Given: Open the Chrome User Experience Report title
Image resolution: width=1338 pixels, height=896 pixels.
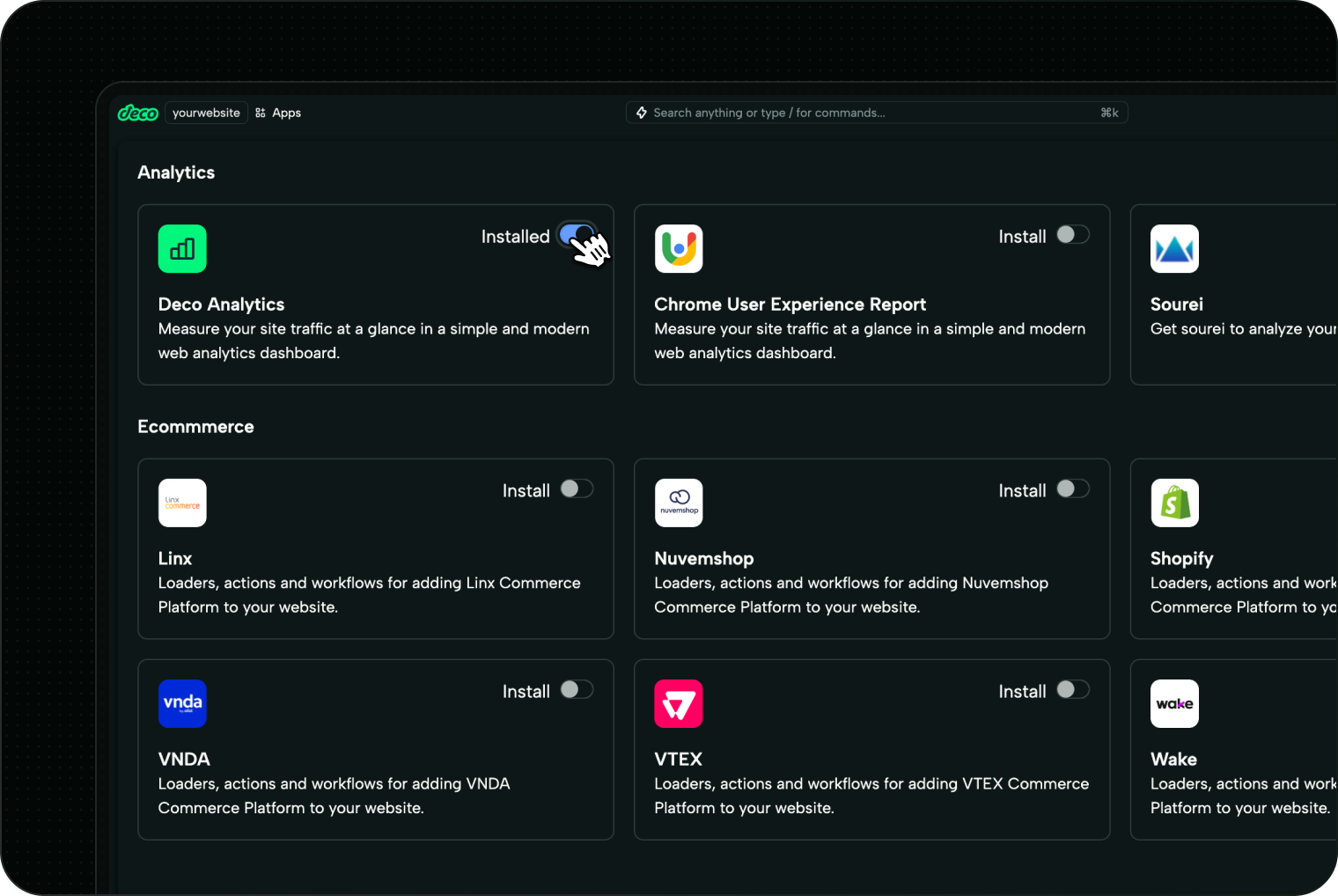Looking at the screenshot, I should pyautogui.click(x=790, y=305).
